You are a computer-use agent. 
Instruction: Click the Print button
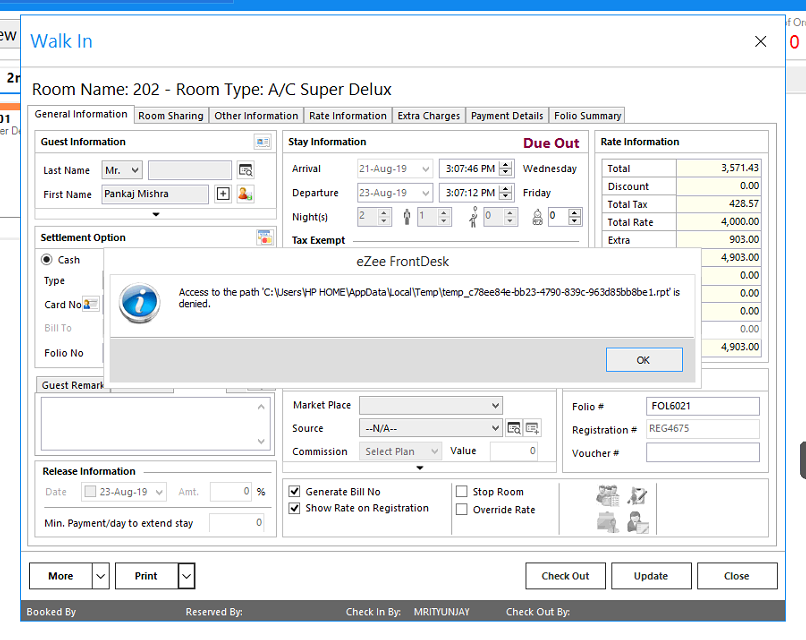coord(146,576)
